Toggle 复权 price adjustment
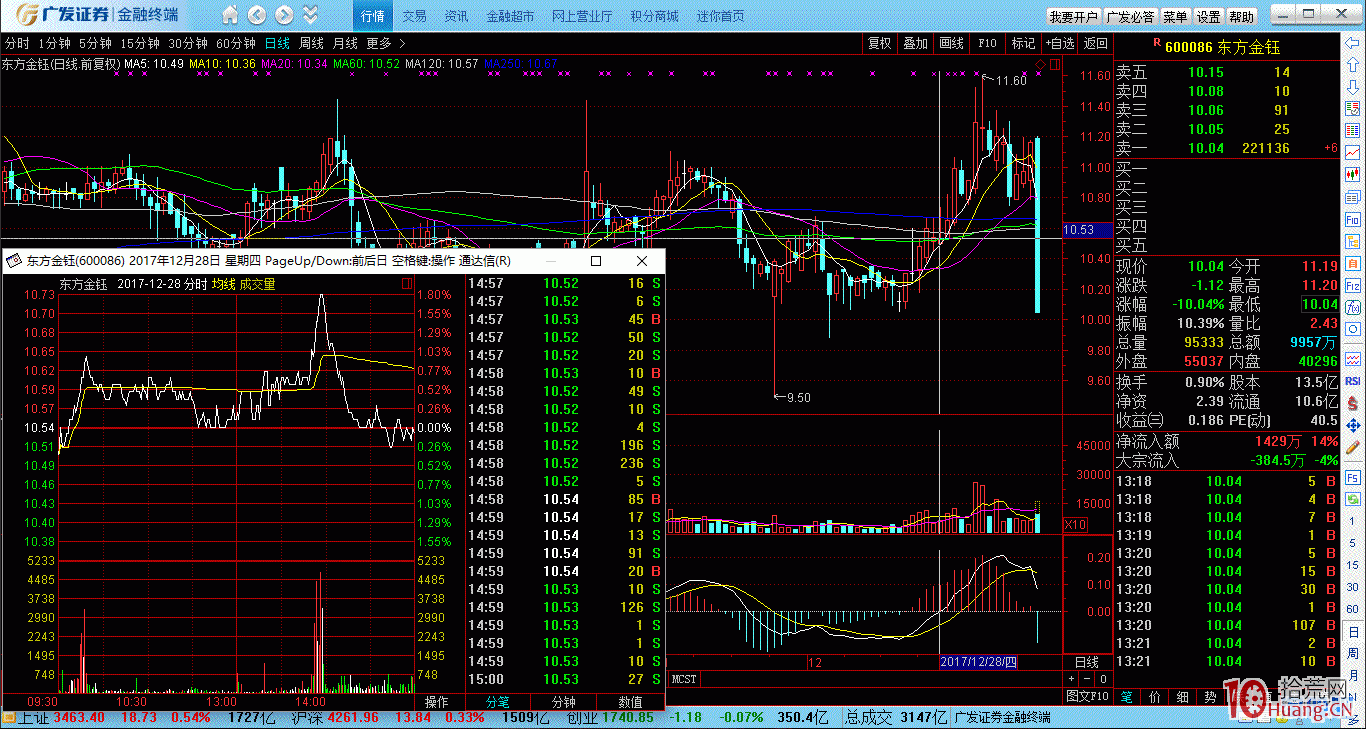1366x729 pixels. 879,43
